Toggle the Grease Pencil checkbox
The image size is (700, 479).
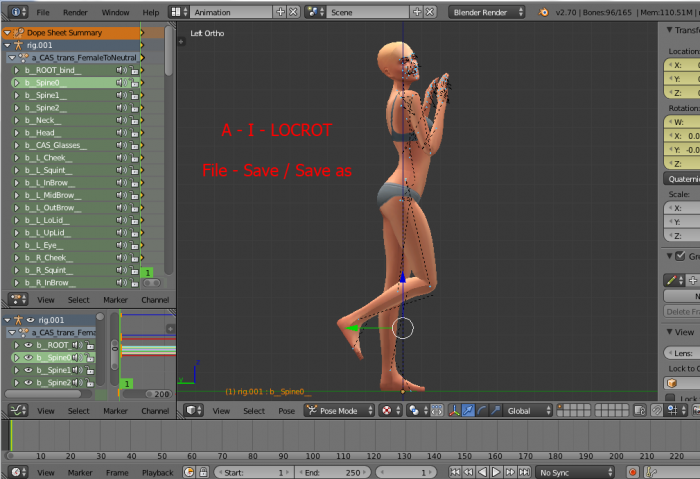pos(681,256)
